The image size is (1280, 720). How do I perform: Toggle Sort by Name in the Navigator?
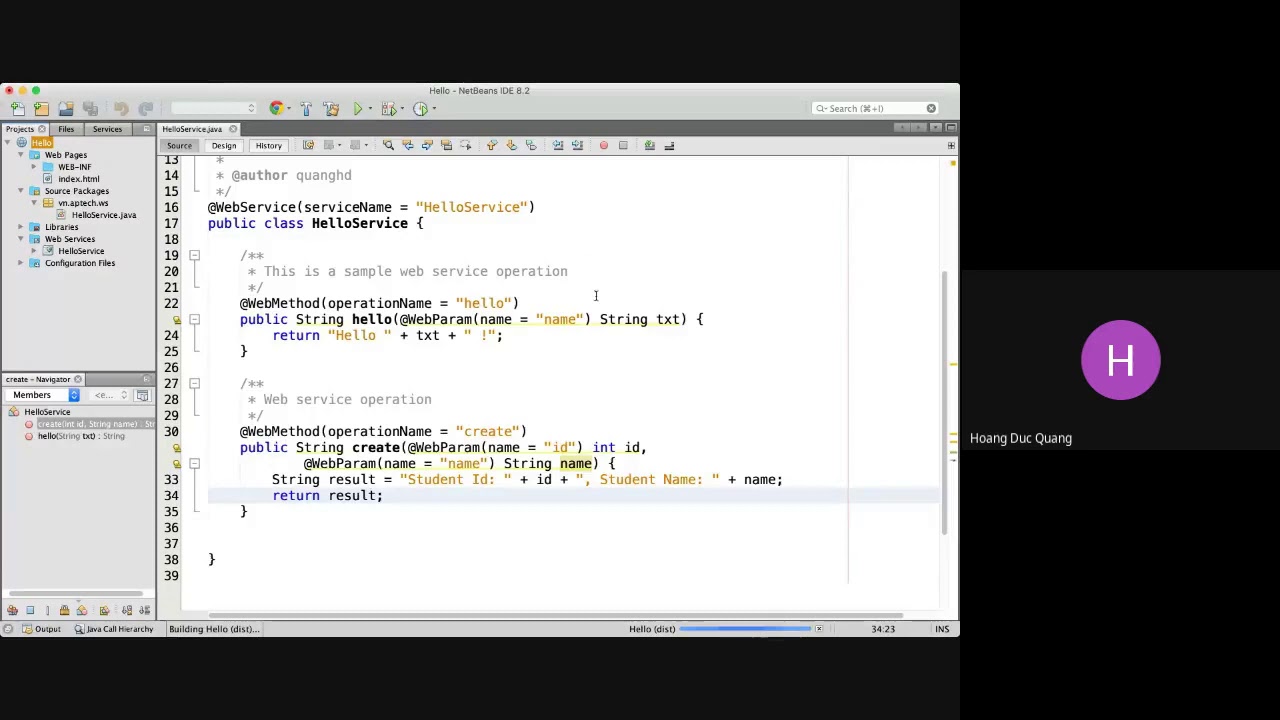[x=127, y=610]
